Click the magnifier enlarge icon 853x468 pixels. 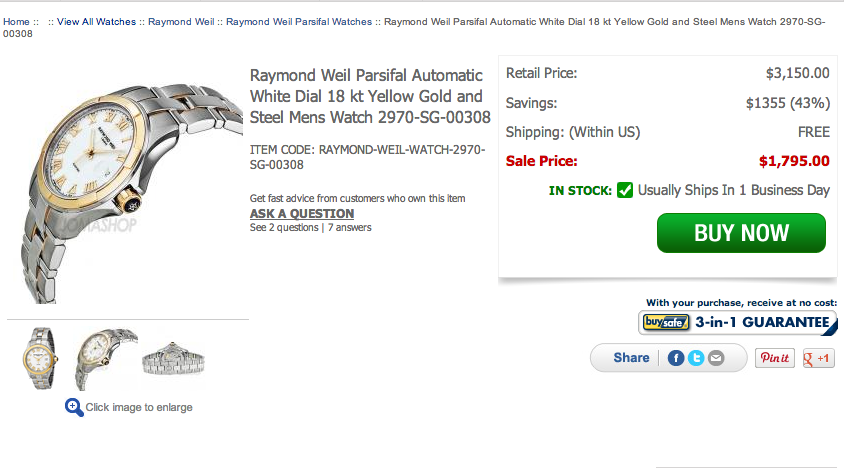(x=74, y=407)
